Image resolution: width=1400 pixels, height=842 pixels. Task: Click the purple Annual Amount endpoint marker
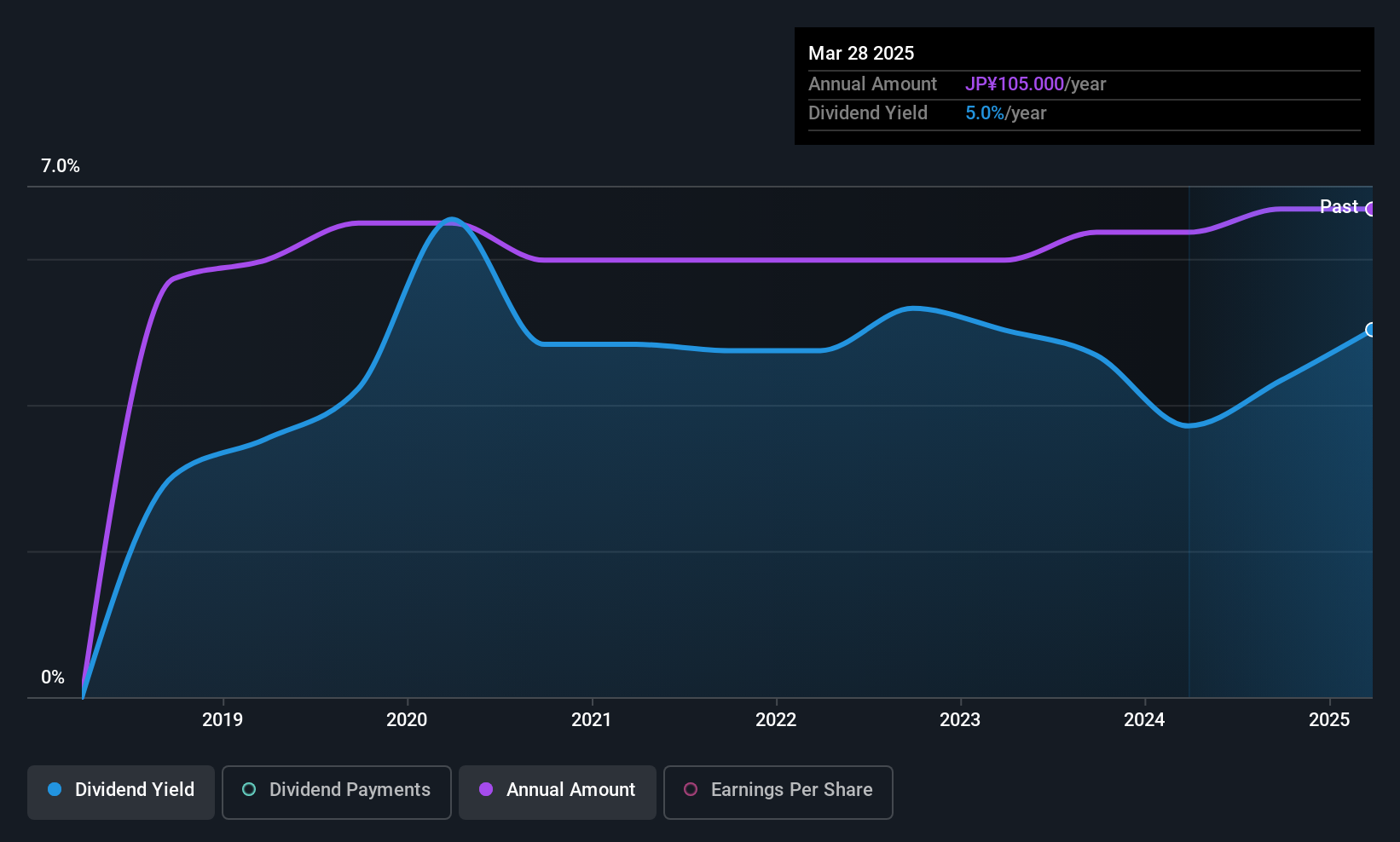point(1371,209)
